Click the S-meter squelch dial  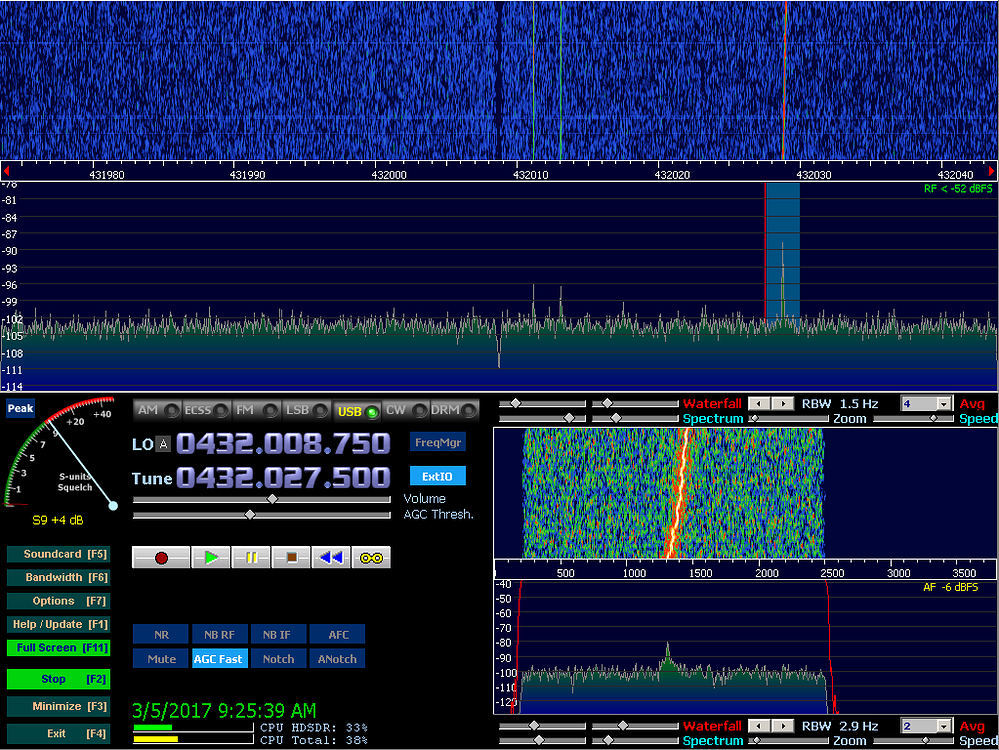tap(61, 452)
